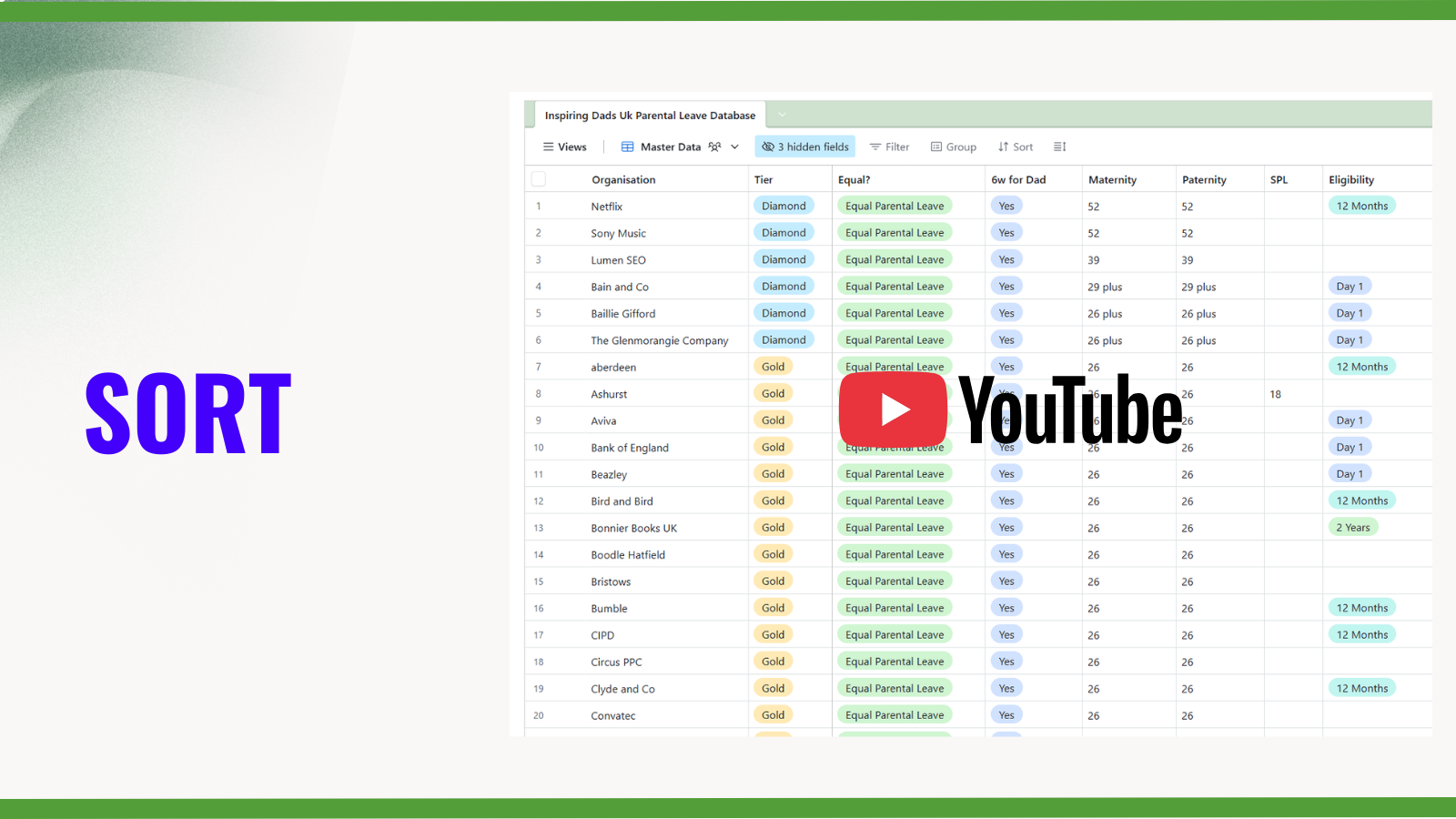This screenshot has height=819, width=1456.
Task: Select the Sony Music organisation cell
Action: click(x=618, y=234)
